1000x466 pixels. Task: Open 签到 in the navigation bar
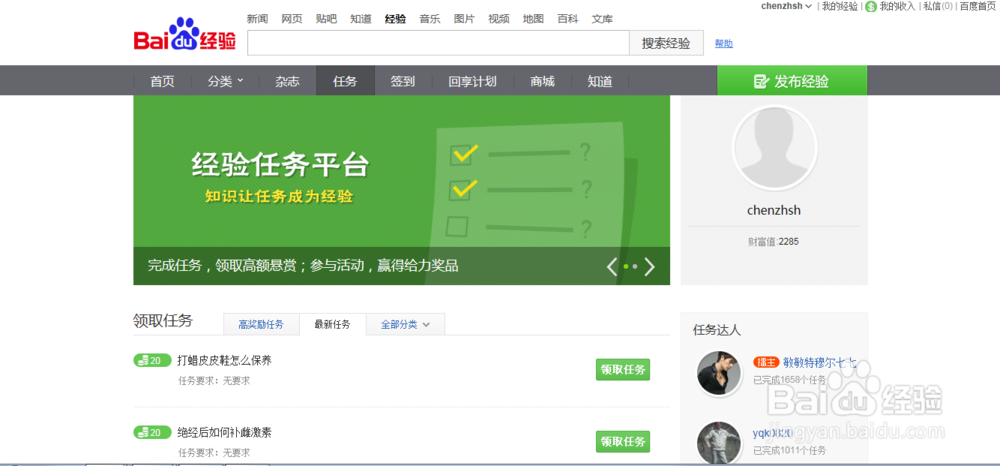[x=402, y=81]
